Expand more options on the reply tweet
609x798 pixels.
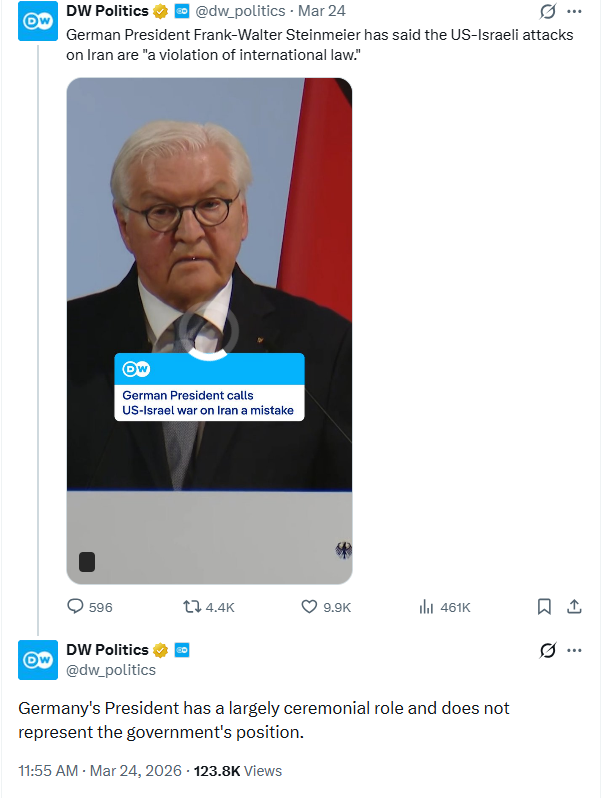tap(574, 650)
